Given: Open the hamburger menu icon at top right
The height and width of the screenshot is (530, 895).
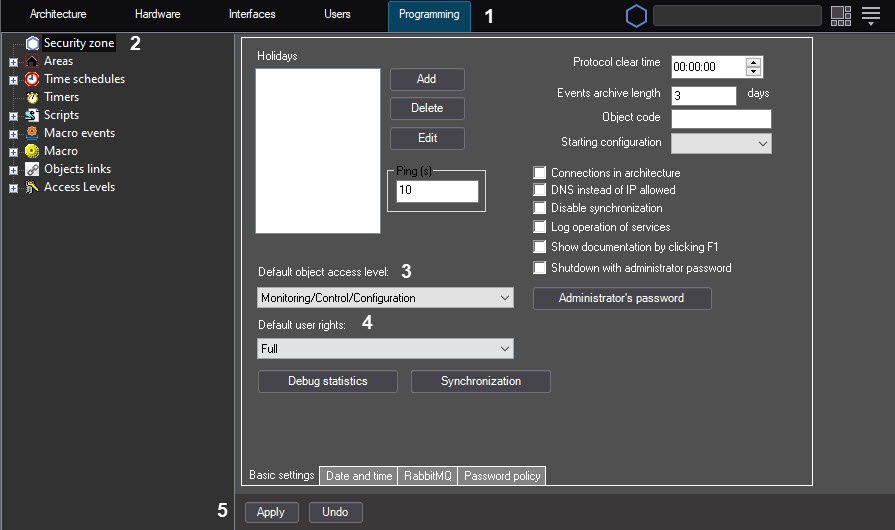Looking at the screenshot, I should pyautogui.click(x=870, y=15).
